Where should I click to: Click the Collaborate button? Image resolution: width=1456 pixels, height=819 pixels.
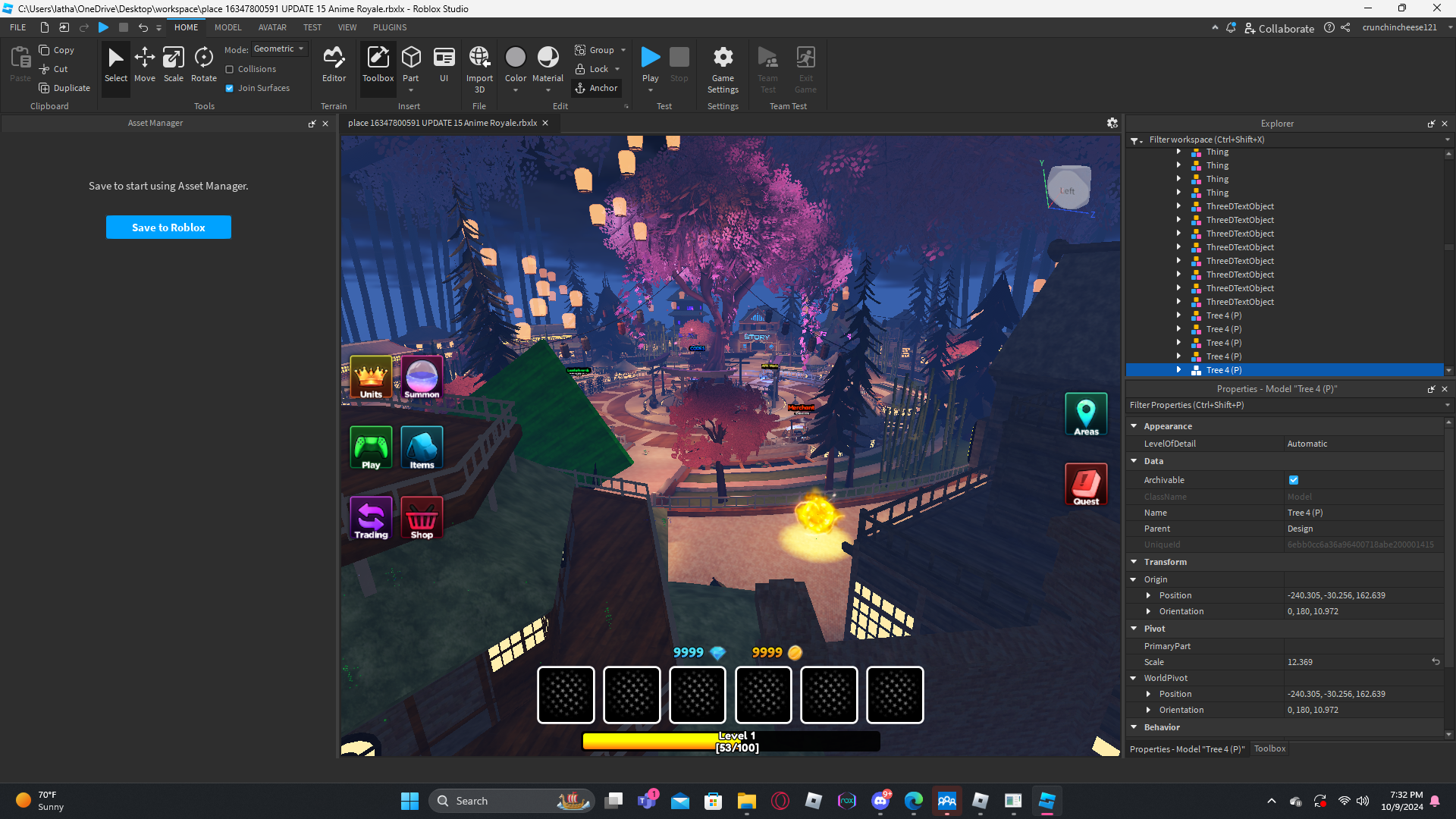click(1279, 28)
